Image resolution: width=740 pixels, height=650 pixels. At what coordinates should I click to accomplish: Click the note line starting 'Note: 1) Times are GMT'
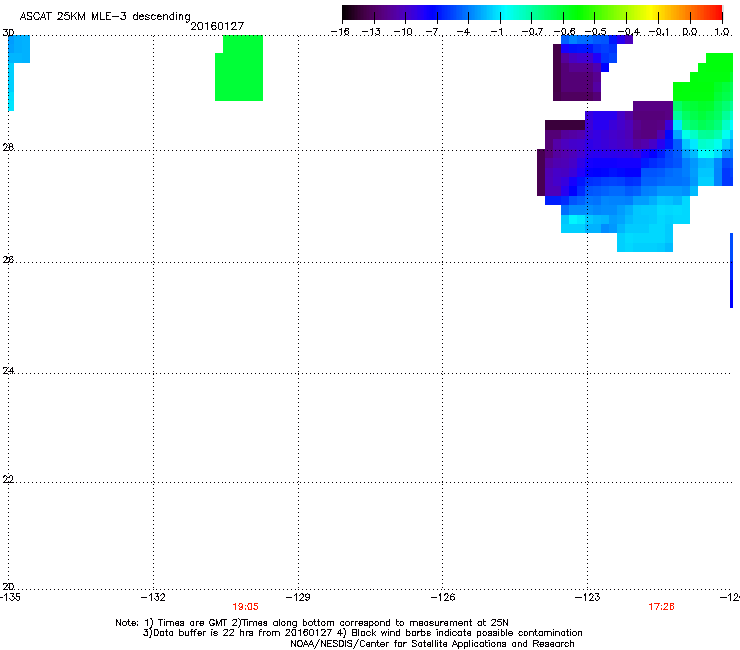[x=312, y=623]
